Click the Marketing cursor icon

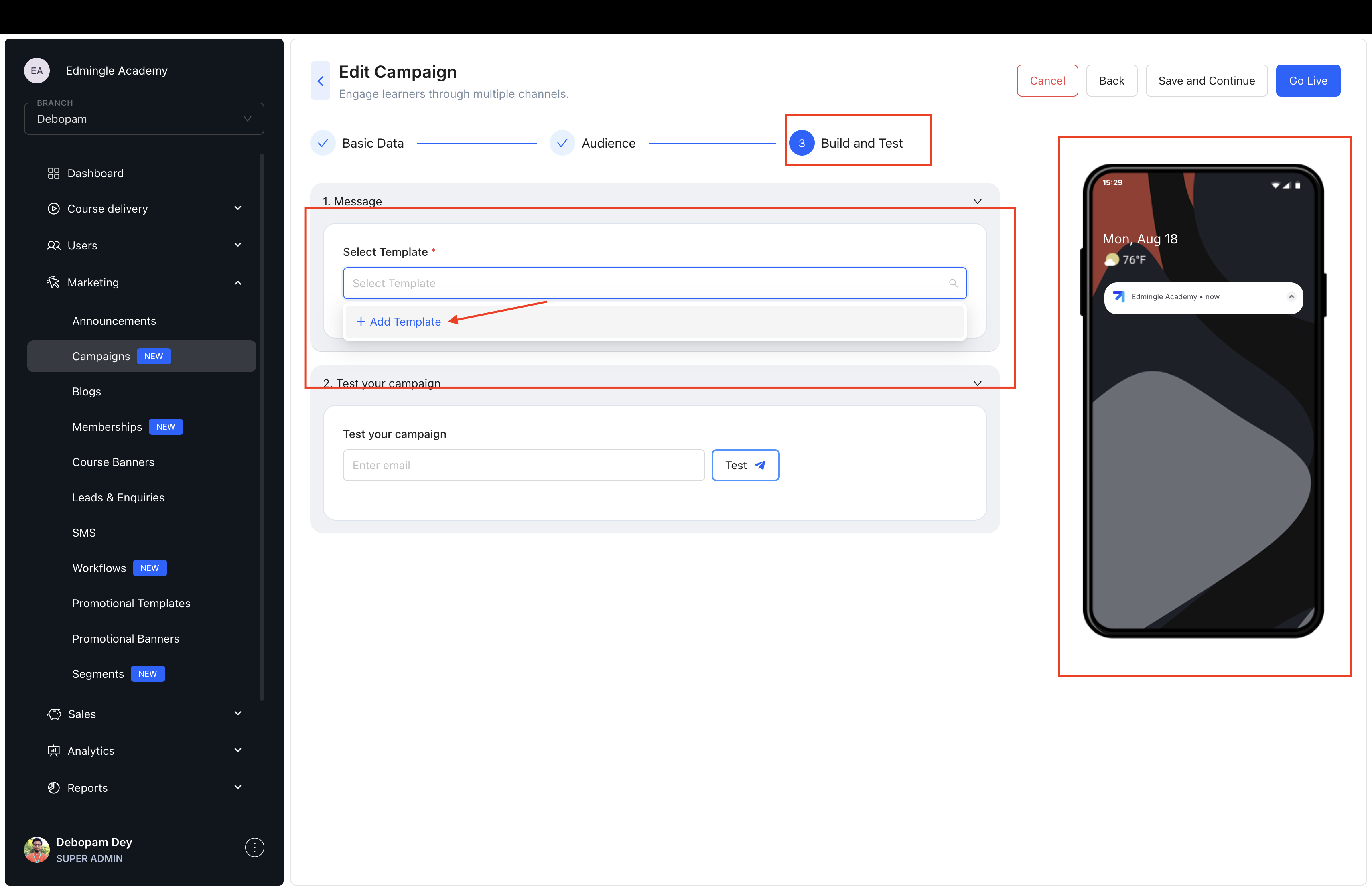pyautogui.click(x=54, y=282)
